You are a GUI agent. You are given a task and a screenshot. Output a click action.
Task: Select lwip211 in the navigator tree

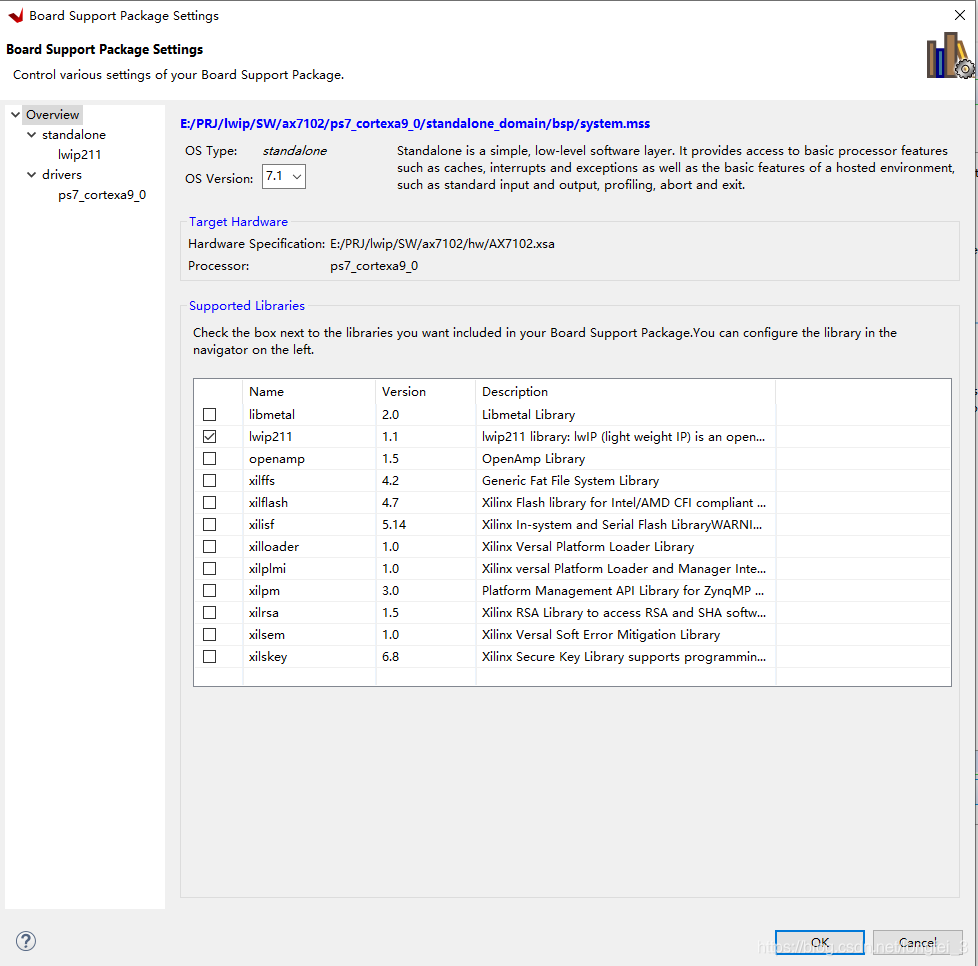(x=79, y=155)
